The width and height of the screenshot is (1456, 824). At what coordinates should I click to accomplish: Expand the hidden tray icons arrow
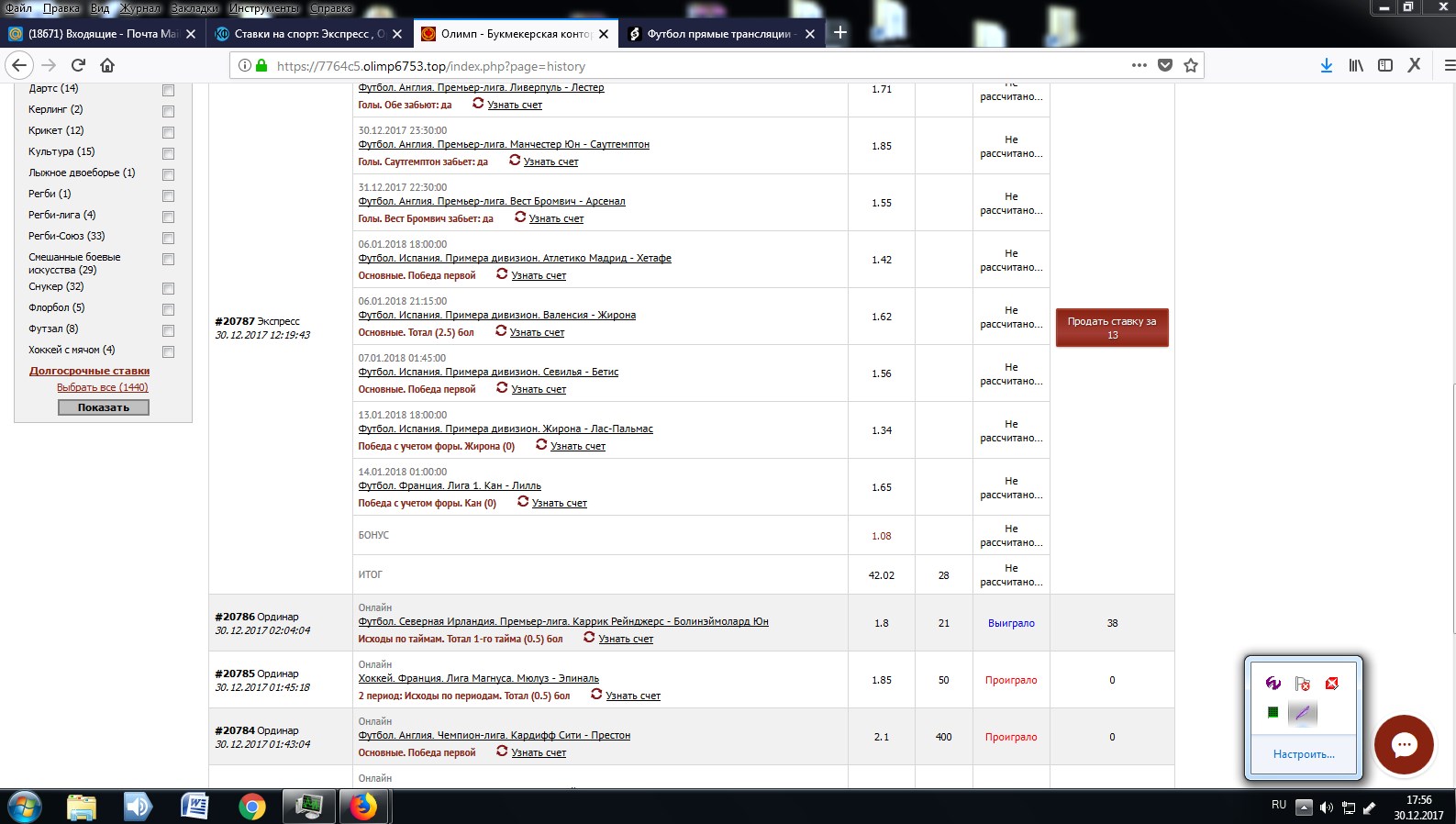[x=1304, y=807]
